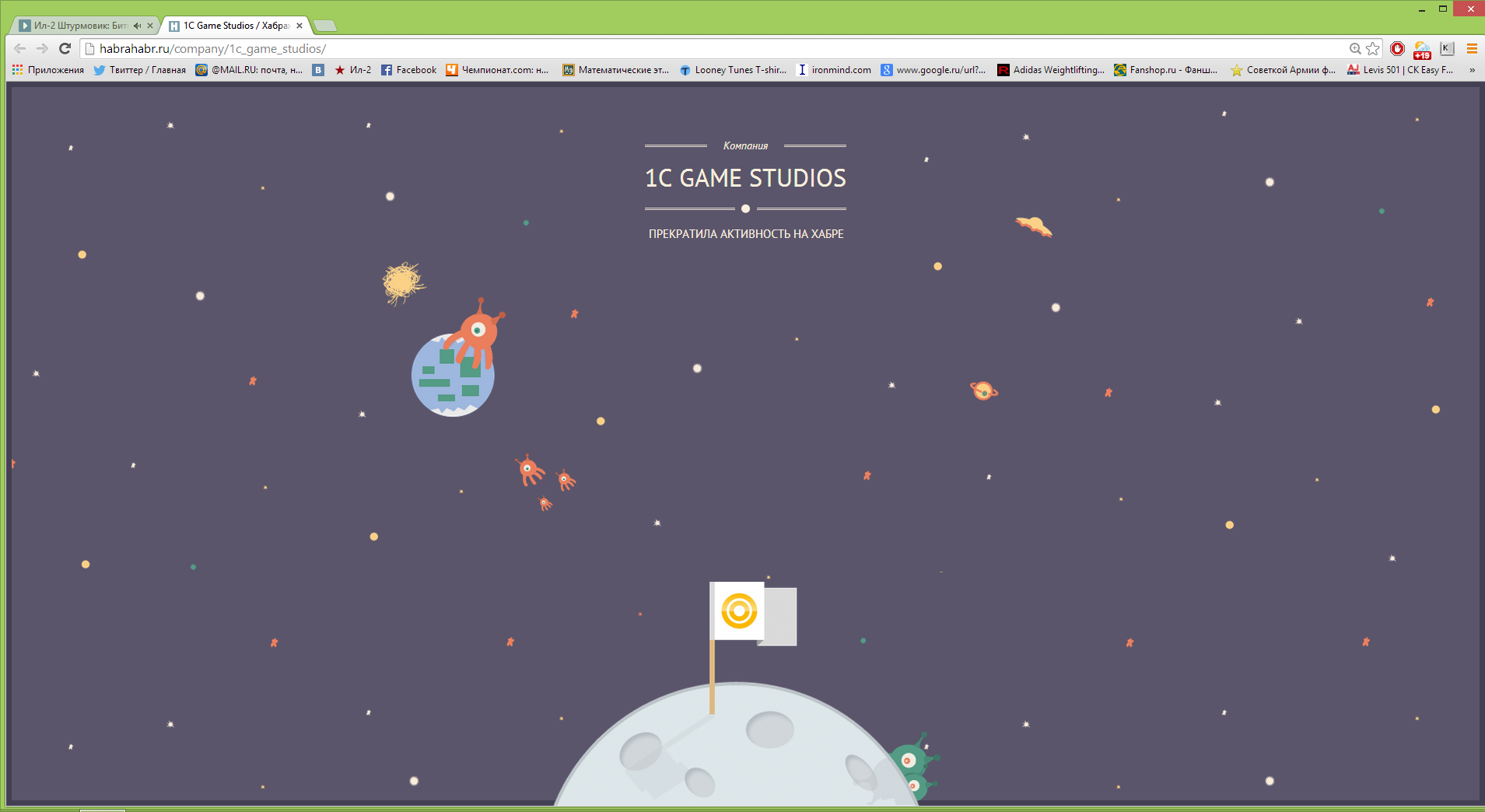This screenshot has height=812, width=1485.
Task: Open the Чемпионат.com bookmark
Action: [498, 70]
